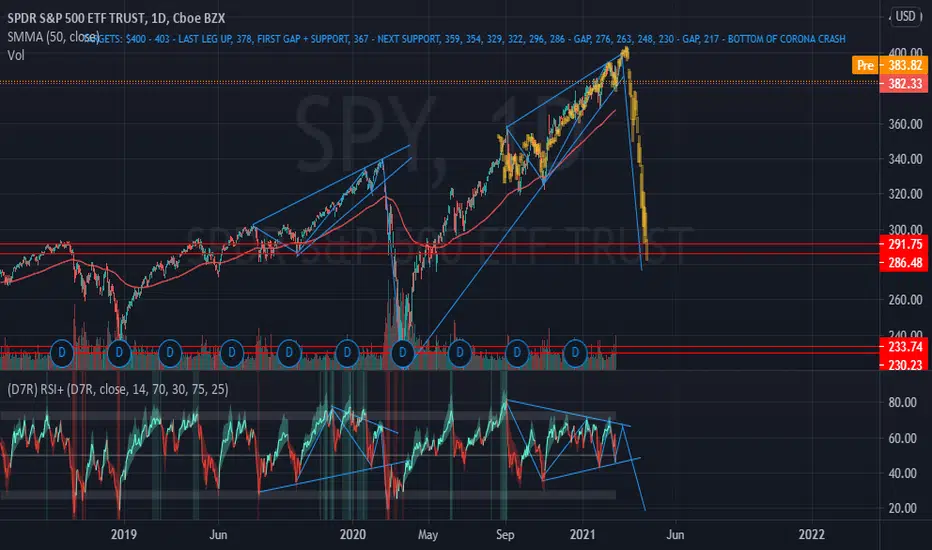Screen dimensions: 932x550
Task: Click the 2021 time axis label
Action: [x=582, y=534]
